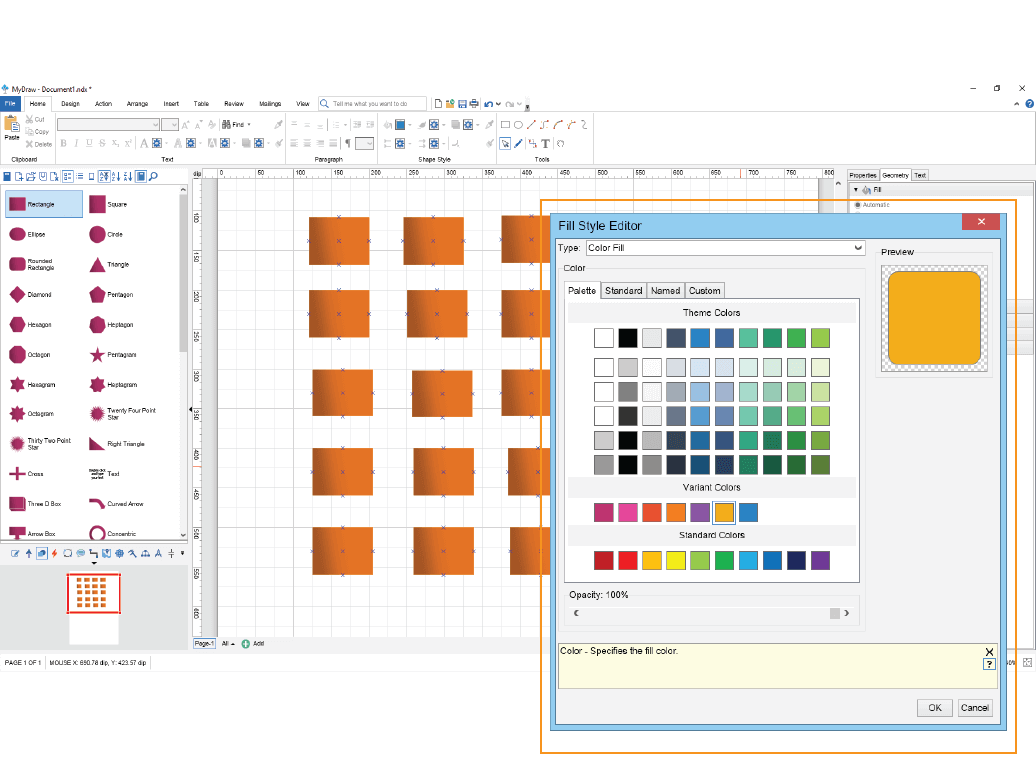The height and width of the screenshot is (759, 1036).
Task: Select the Automatic fill radio option
Action: 858,204
